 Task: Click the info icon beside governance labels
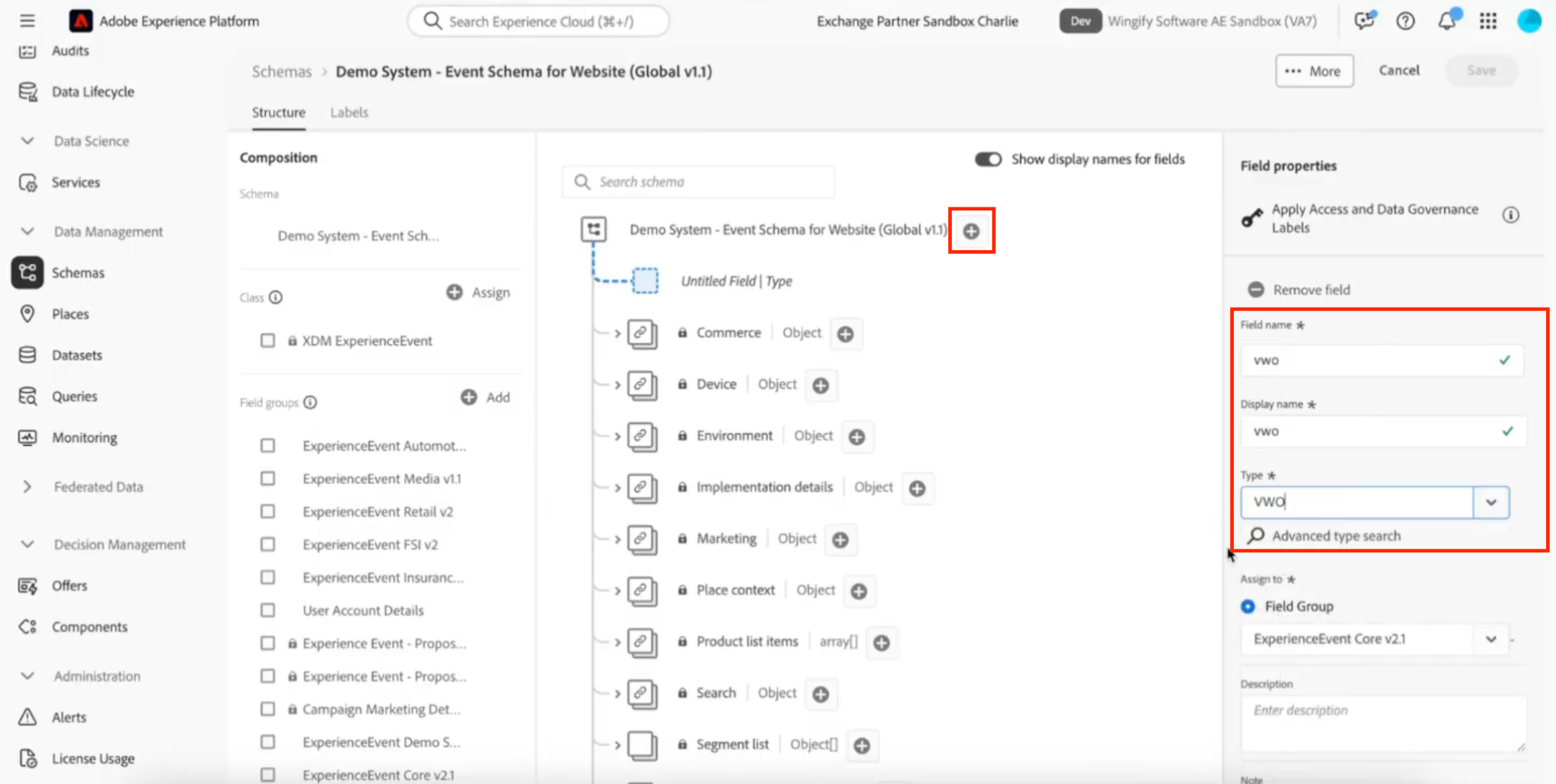(1510, 215)
